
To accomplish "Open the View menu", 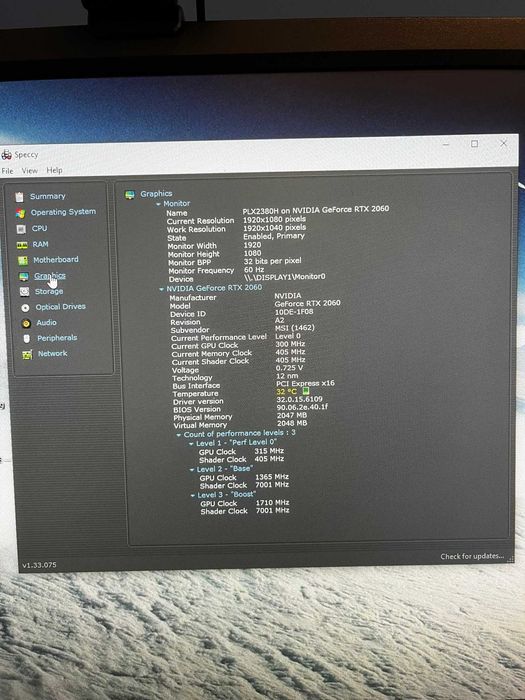I will tap(30, 171).
